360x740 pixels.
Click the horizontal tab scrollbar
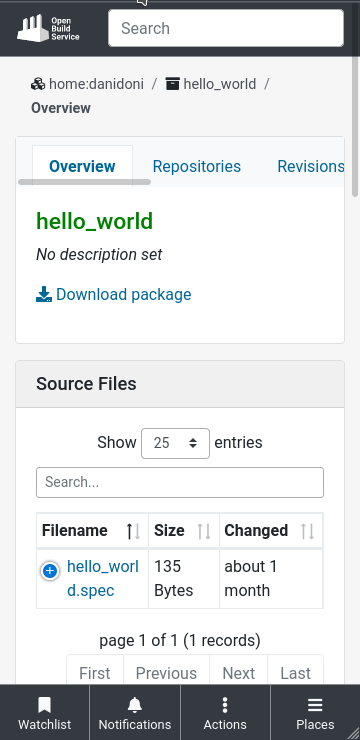(x=84, y=182)
